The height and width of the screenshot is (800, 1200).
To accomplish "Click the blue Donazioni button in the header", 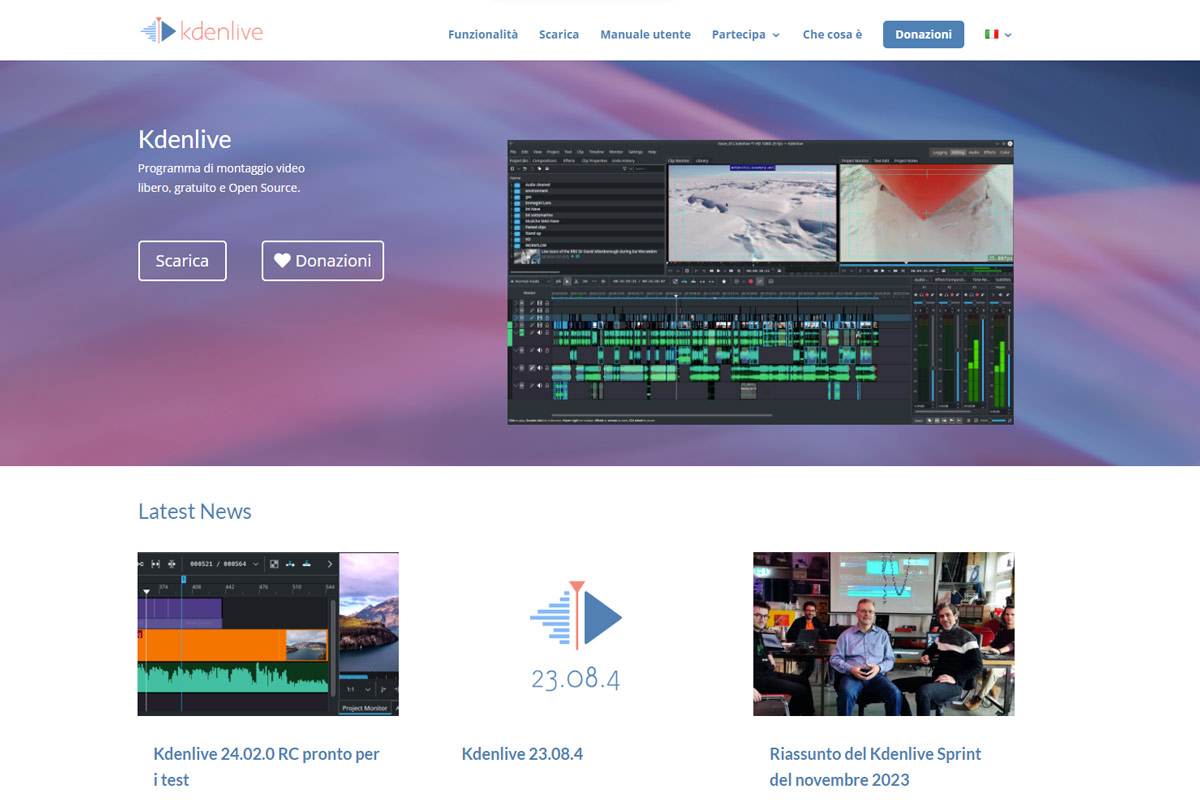I will [923, 34].
